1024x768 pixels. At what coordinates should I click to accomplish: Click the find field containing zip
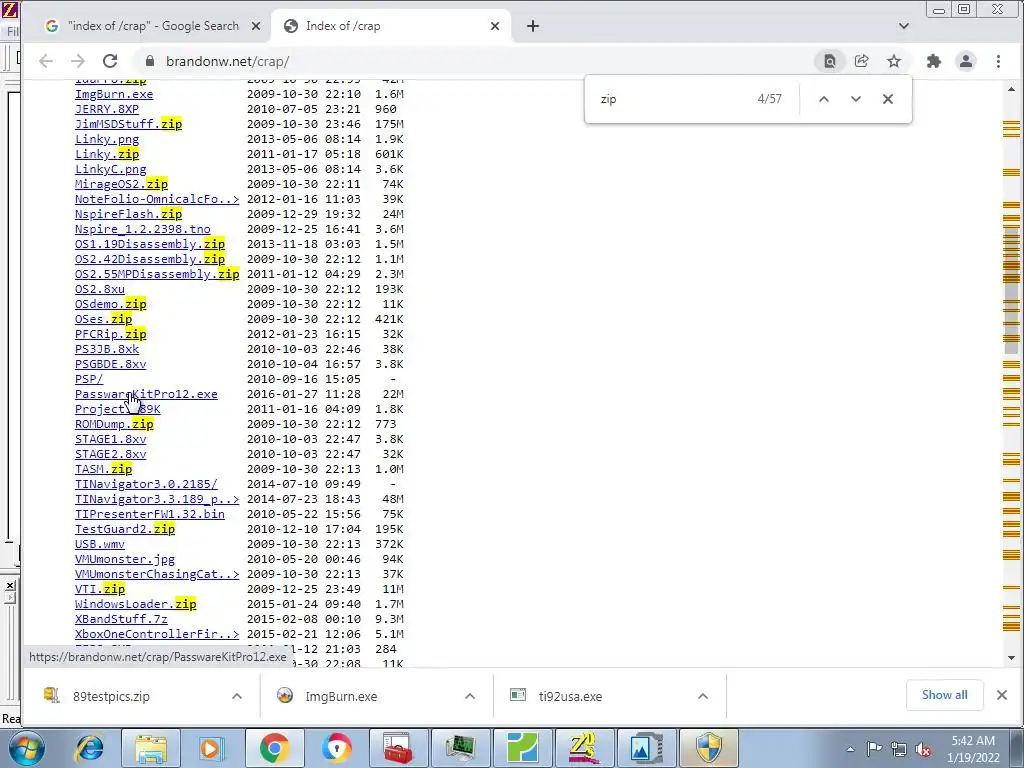673,99
